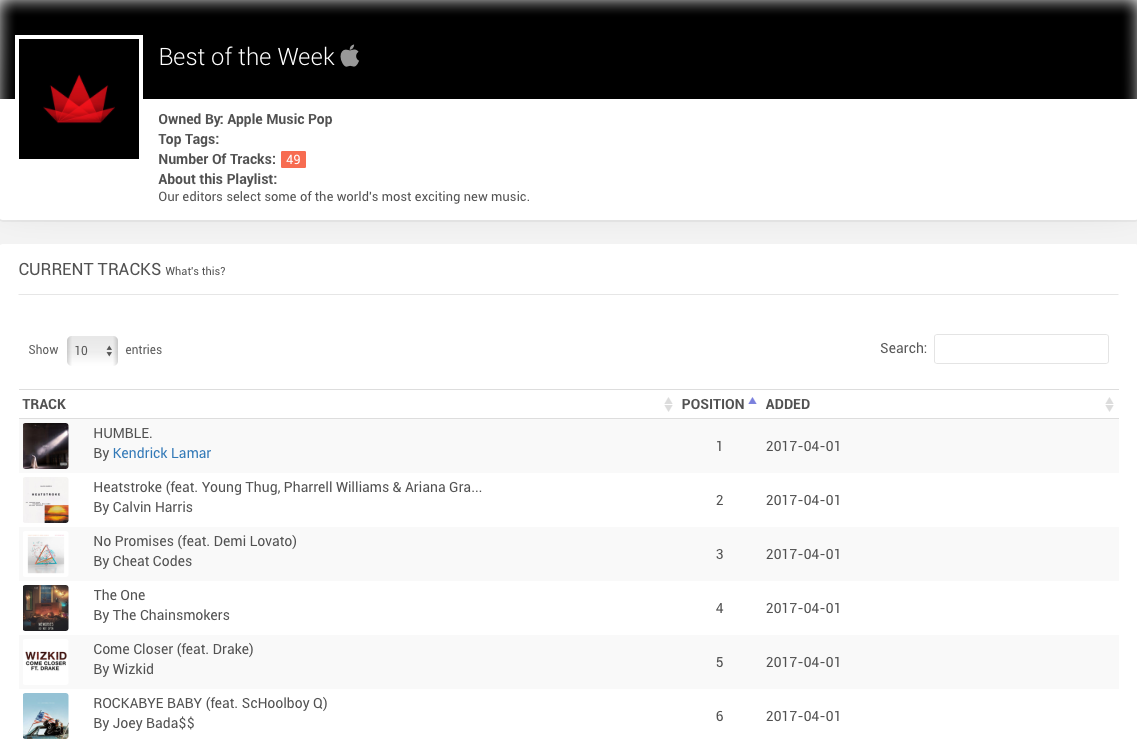Click the Heatstroke track title text

point(287,487)
